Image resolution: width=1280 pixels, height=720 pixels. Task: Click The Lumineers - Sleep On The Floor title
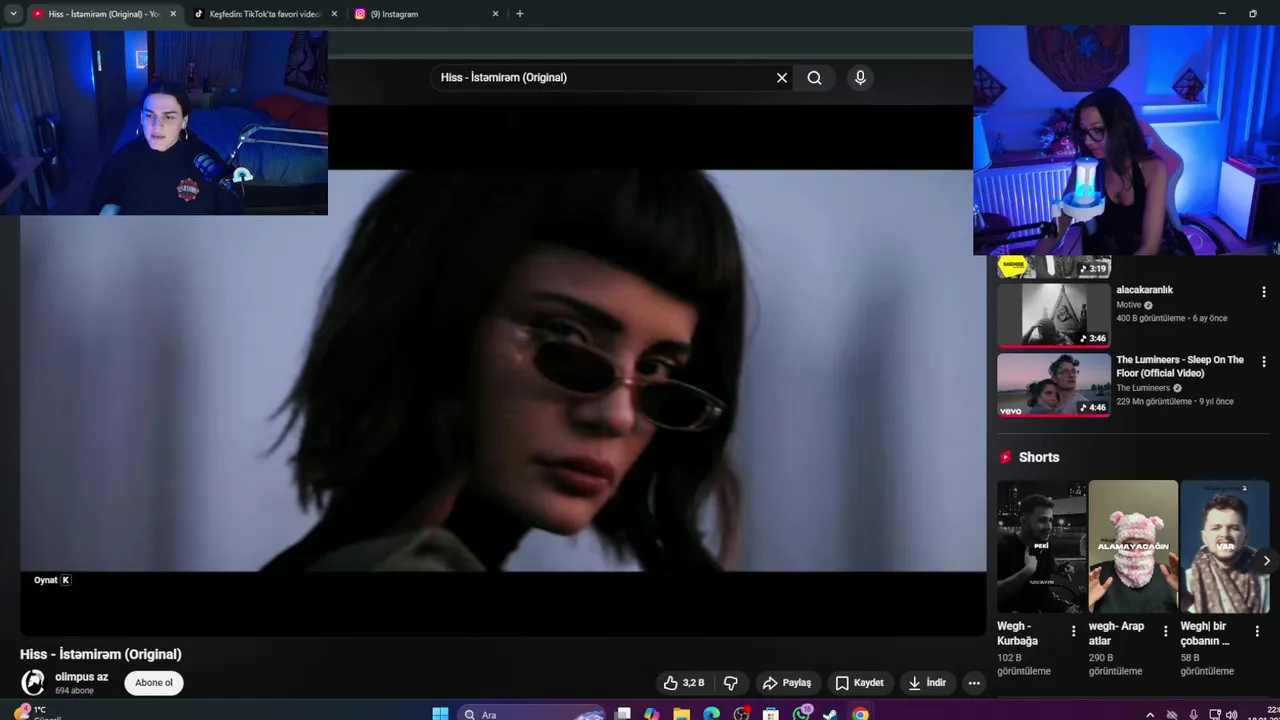pyautogui.click(x=1180, y=366)
